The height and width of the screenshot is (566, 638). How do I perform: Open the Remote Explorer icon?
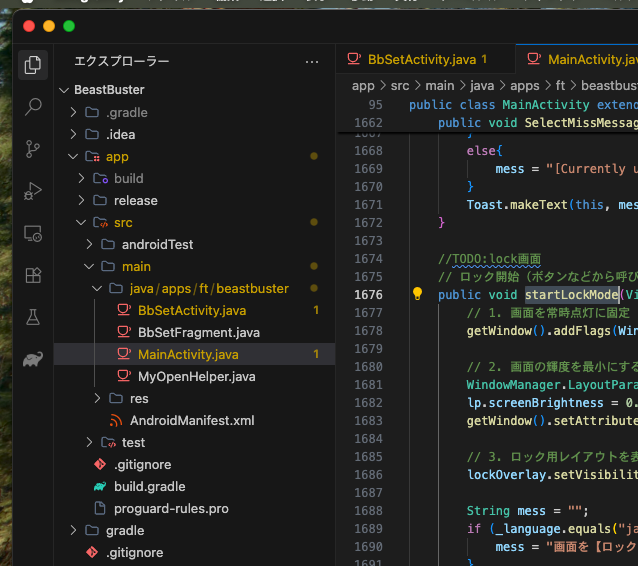[33, 234]
